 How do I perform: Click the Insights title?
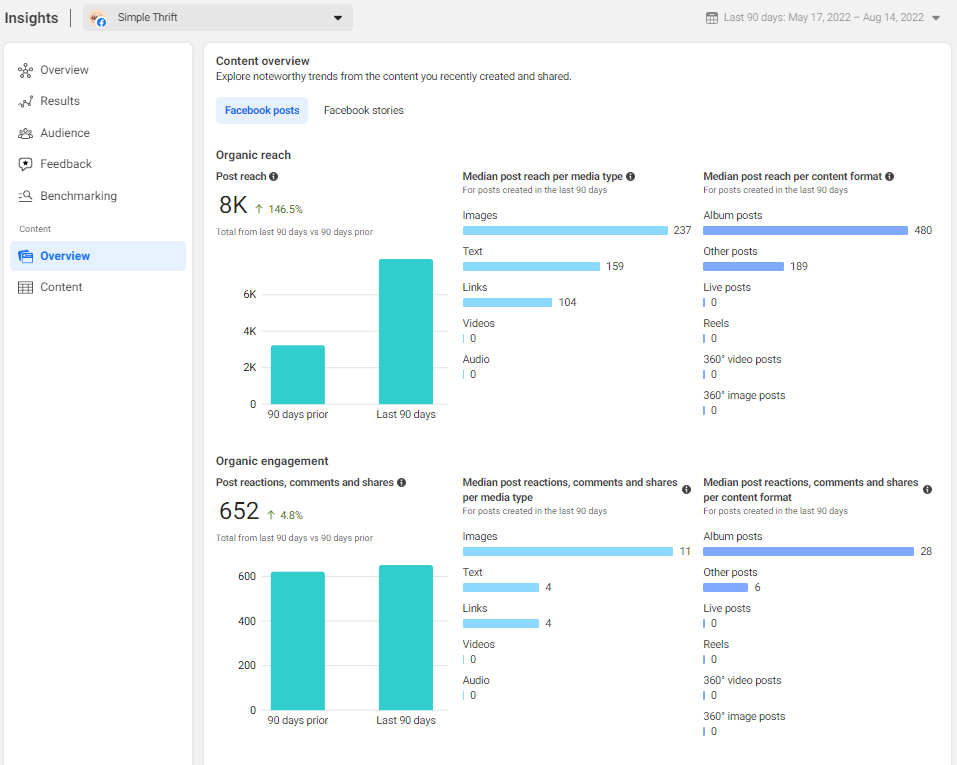31,18
